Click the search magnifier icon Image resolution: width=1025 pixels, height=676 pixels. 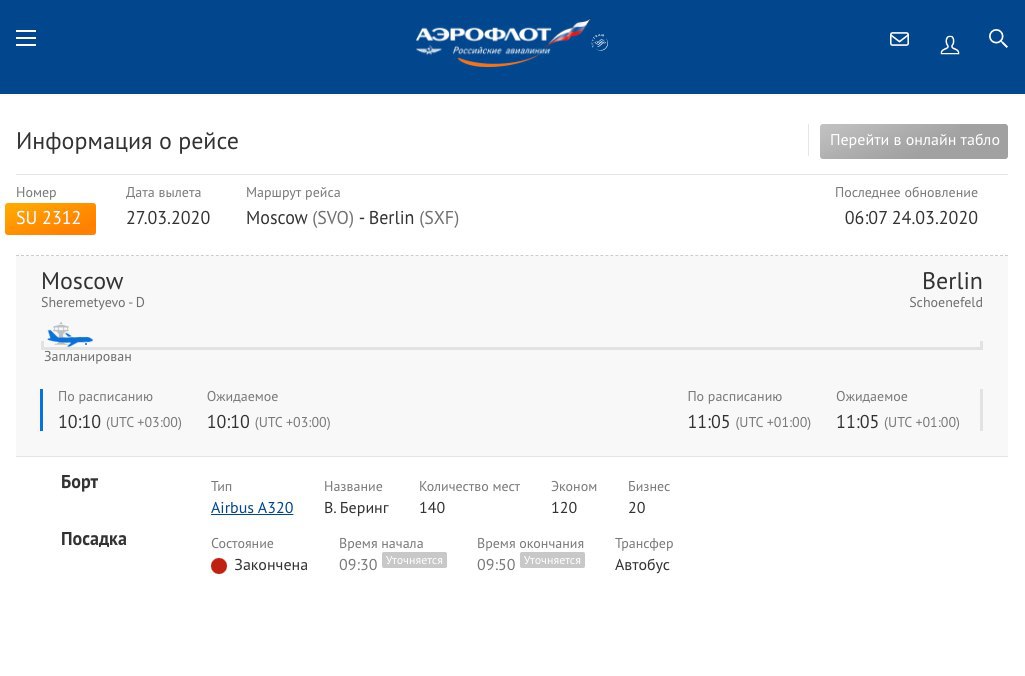click(x=997, y=39)
